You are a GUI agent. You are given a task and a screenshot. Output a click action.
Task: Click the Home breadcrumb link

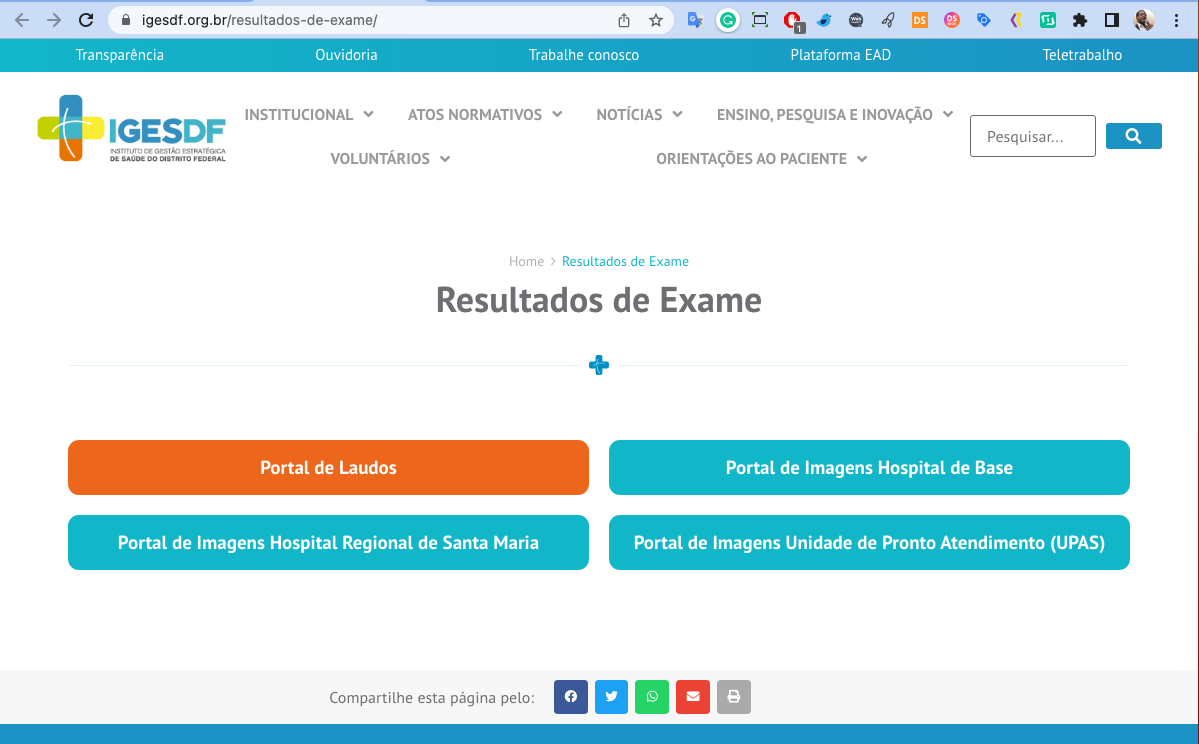tap(526, 261)
